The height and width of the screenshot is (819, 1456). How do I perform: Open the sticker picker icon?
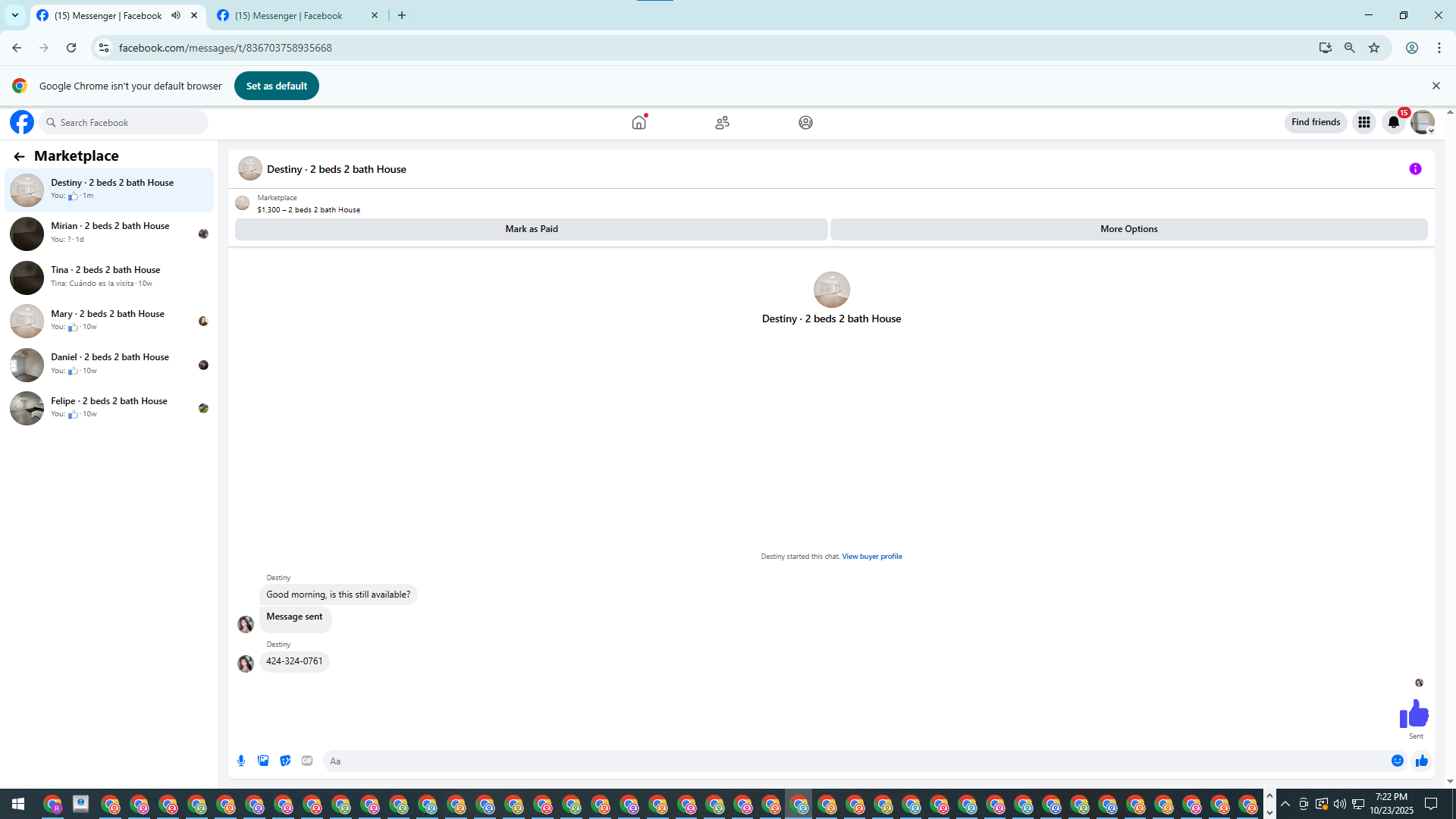click(x=285, y=761)
